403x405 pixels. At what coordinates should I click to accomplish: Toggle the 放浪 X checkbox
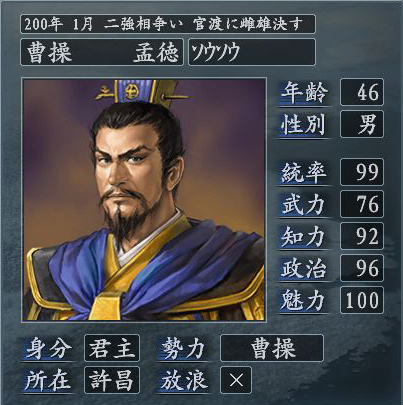coord(236,380)
